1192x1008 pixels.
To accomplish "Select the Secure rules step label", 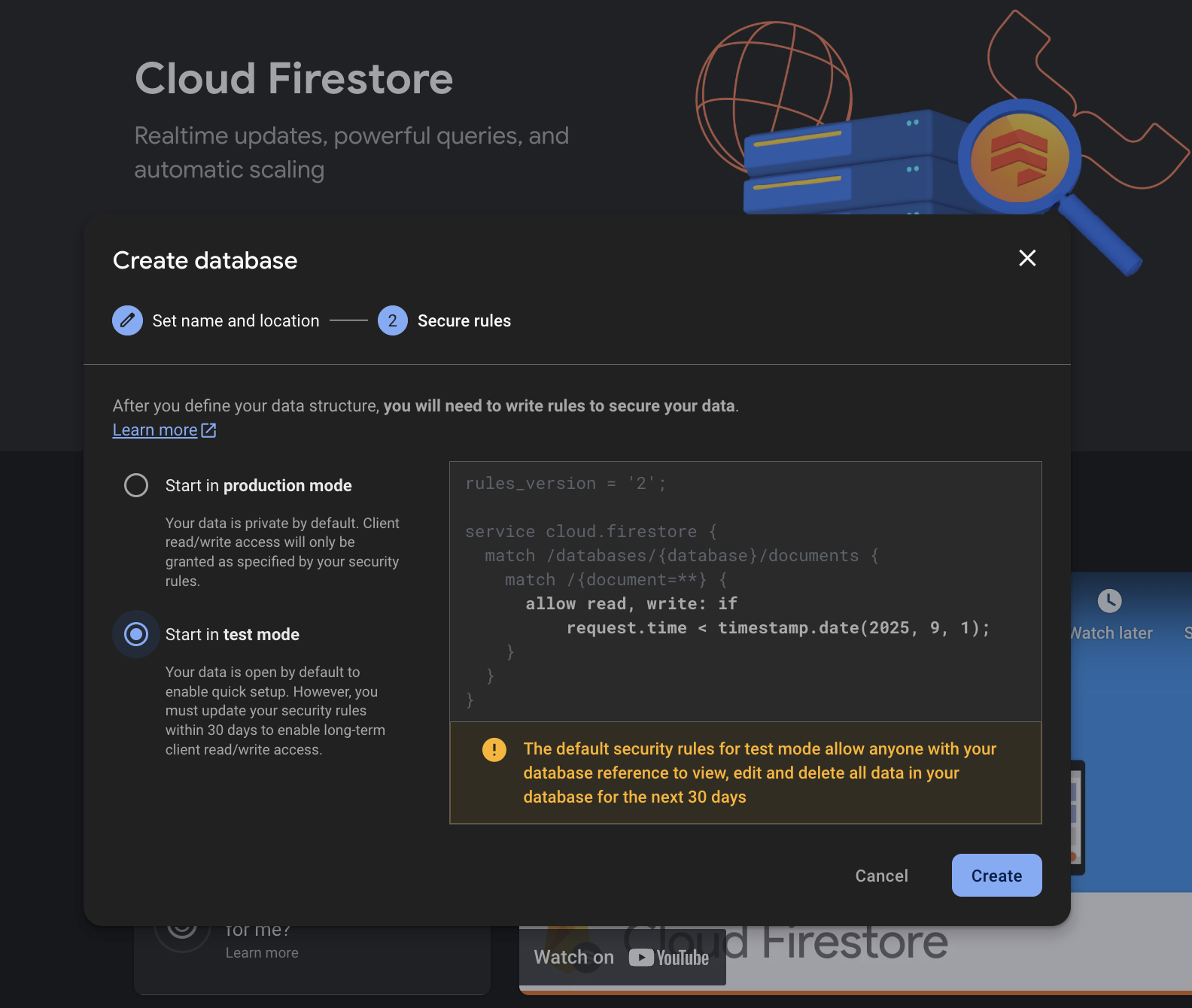I will [x=464, y=321].
